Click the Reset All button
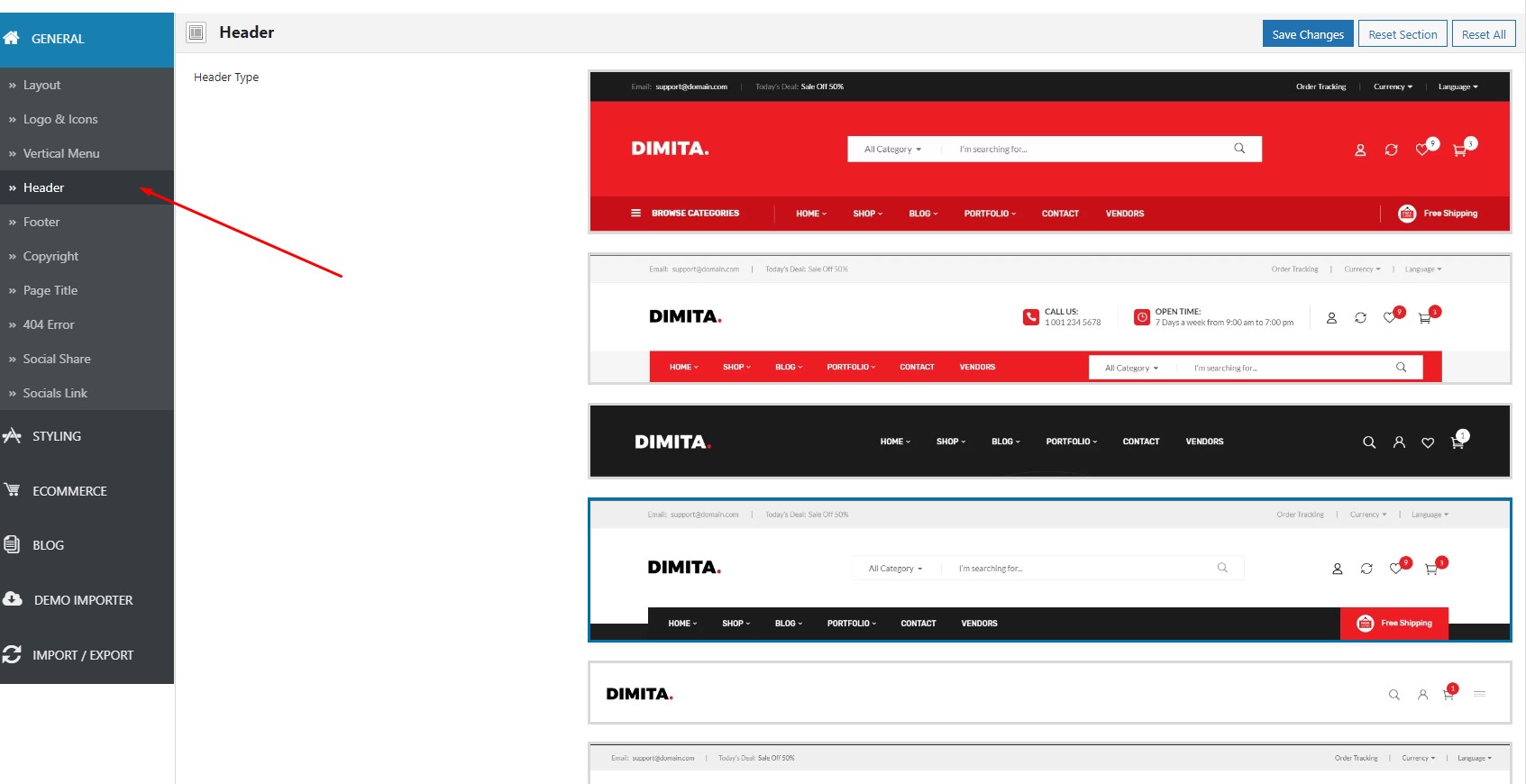Screen dimensions: 1526x784 pyautogui.click(x=1484, y=33)
